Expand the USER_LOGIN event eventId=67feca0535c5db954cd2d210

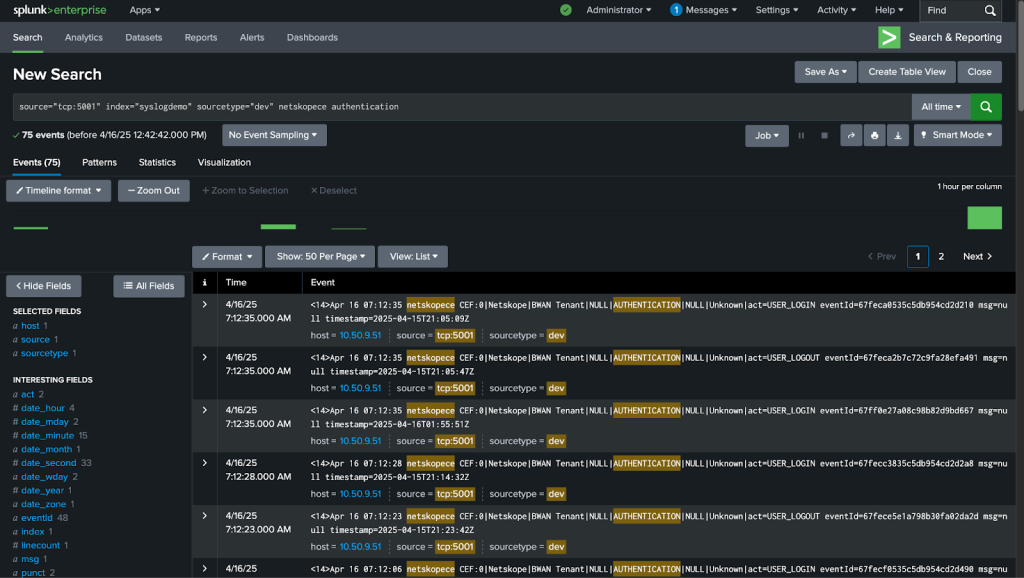click(x=204, y=304)
